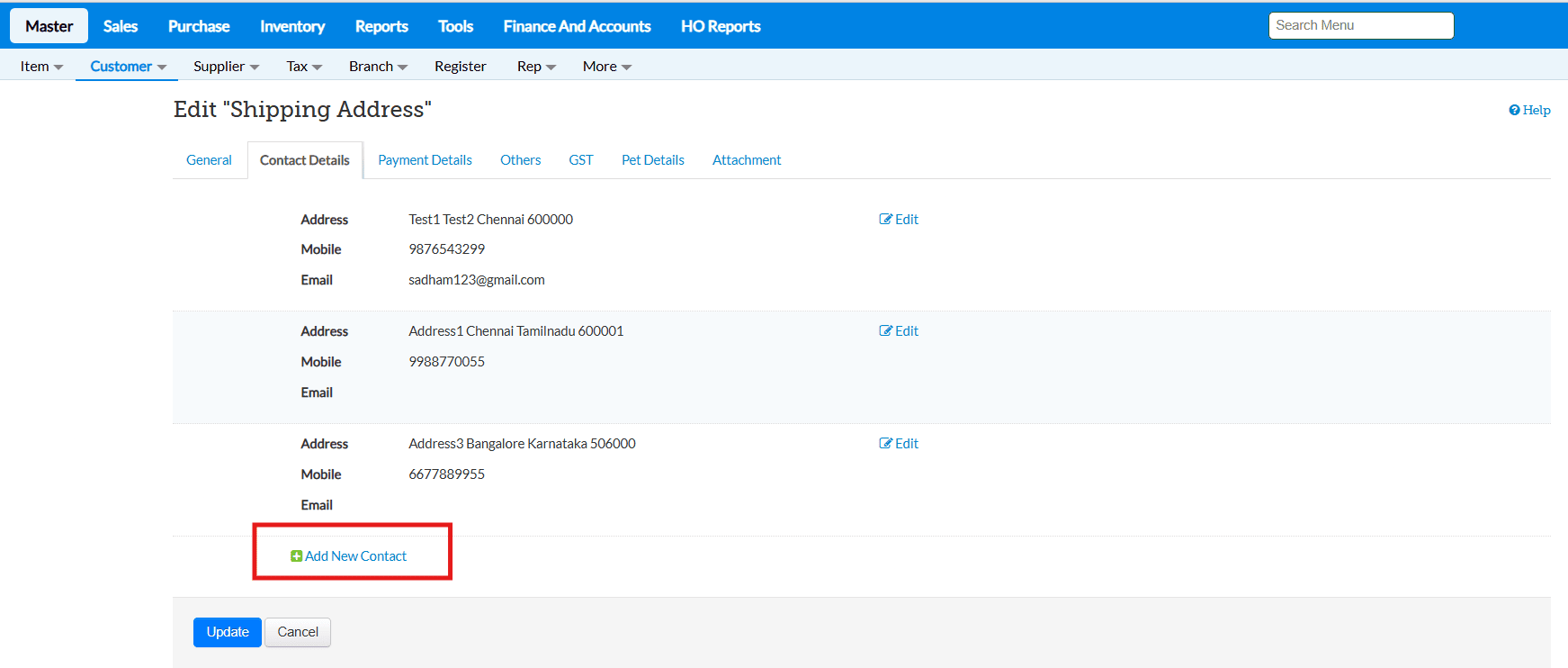Viewport: 1568px width, 668px height.
Task: Click the address Test1 Test2 Chennai 600000
Action: [491, 219]
